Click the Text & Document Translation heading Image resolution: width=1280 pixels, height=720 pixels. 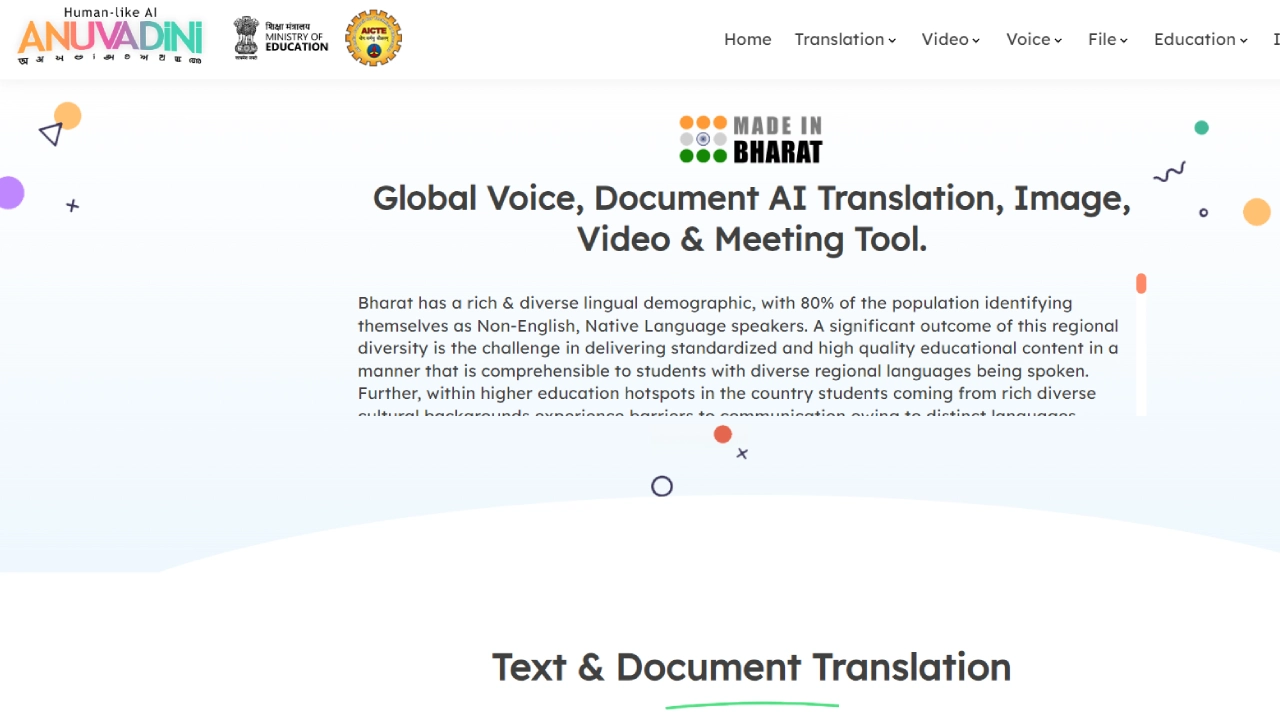click(x=751, y=667)
